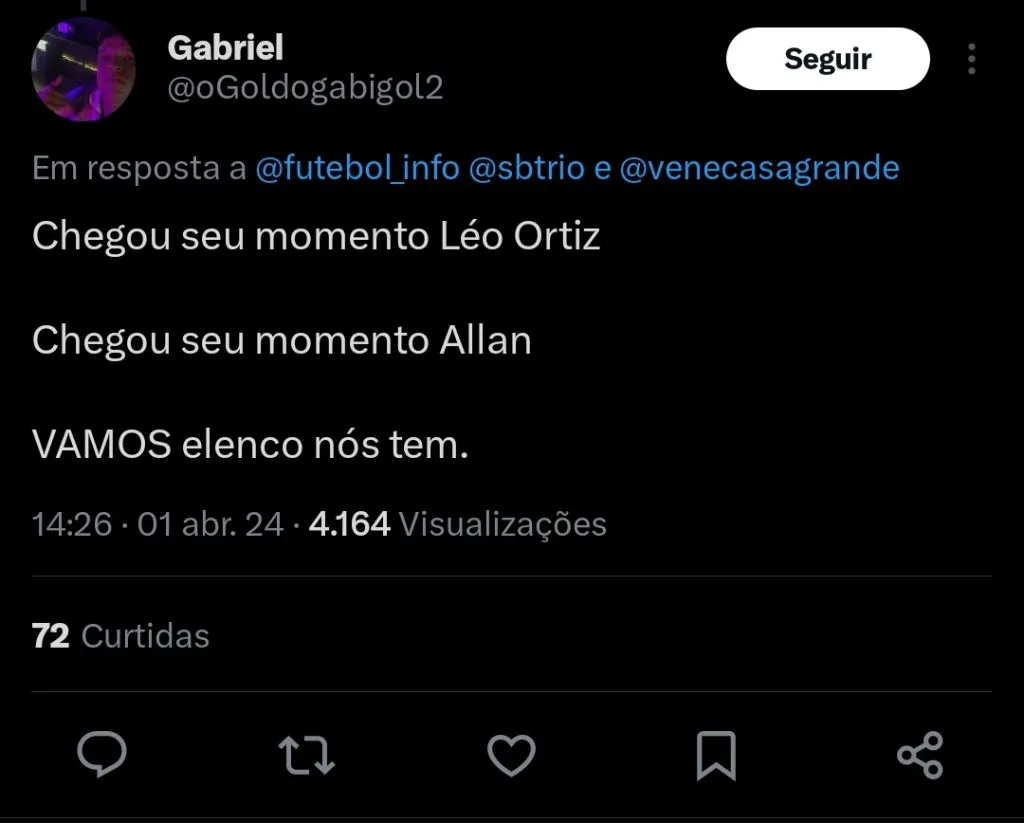
Task: Open the share options icon
Action: click(x=920, y=755)
